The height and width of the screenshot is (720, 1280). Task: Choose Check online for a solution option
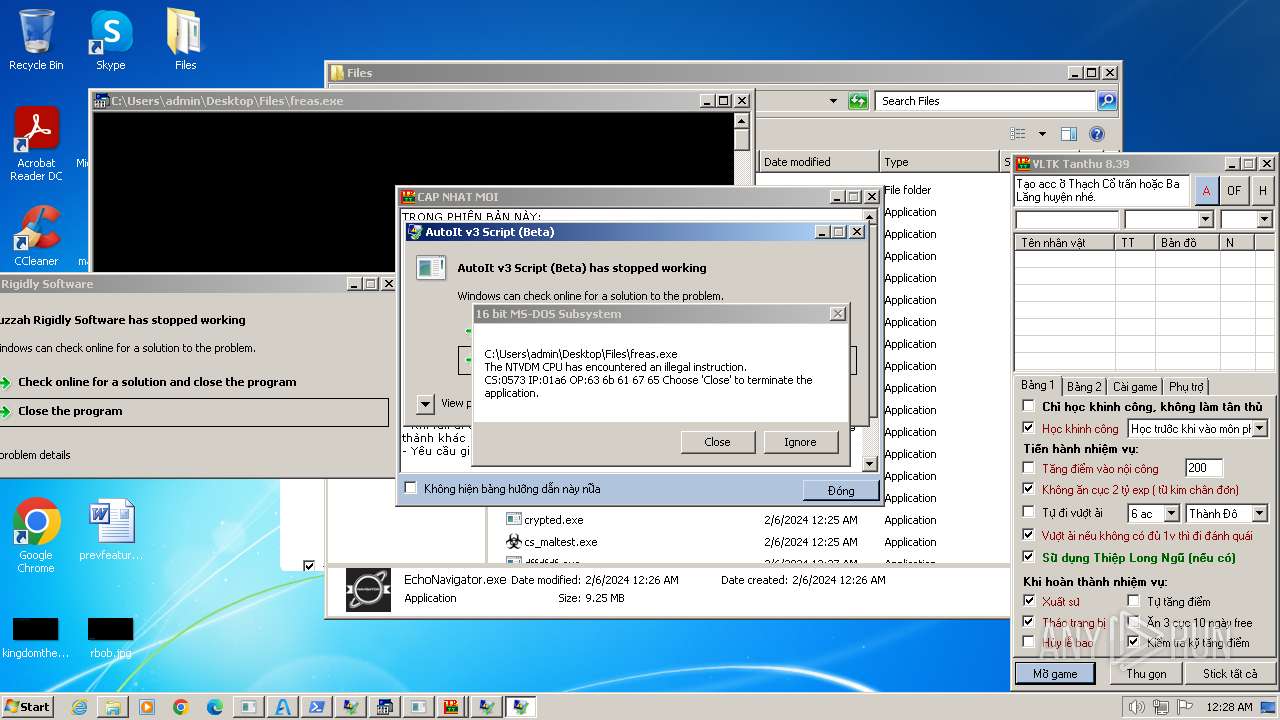pos(157,382)
